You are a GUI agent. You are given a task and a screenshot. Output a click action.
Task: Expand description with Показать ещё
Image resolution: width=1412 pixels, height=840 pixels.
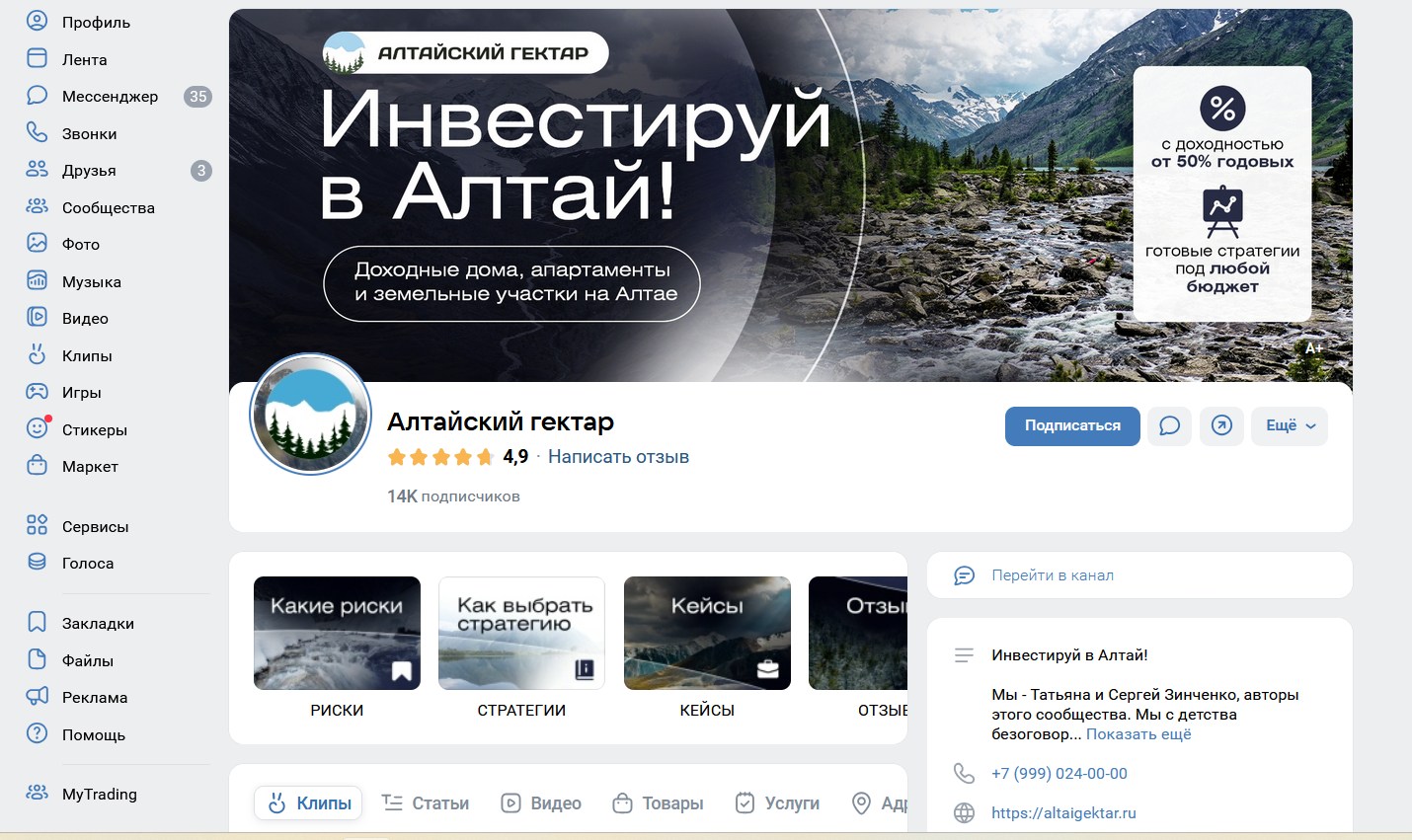tap(1138, 734)
